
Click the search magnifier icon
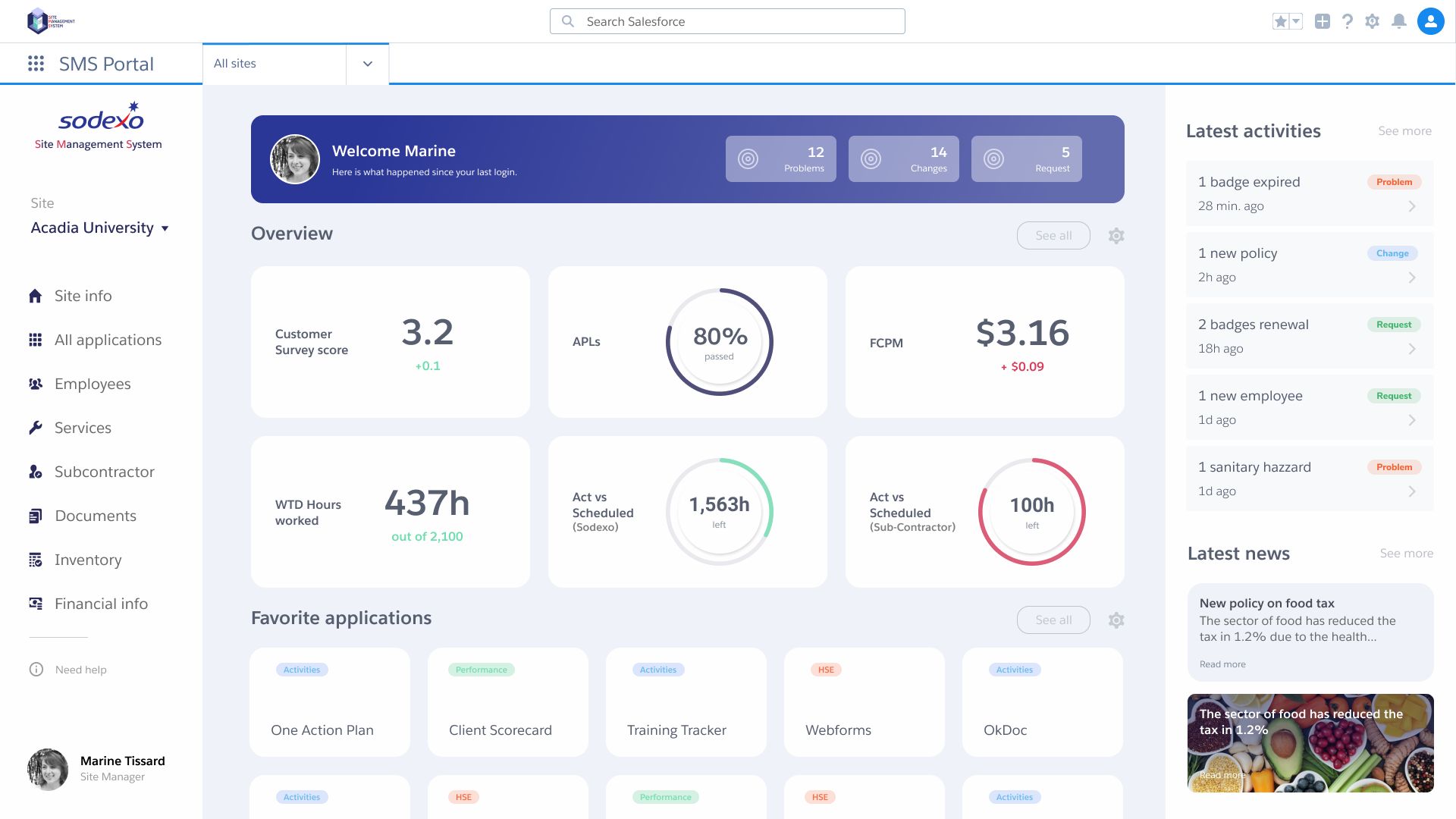tap(568, 21)
